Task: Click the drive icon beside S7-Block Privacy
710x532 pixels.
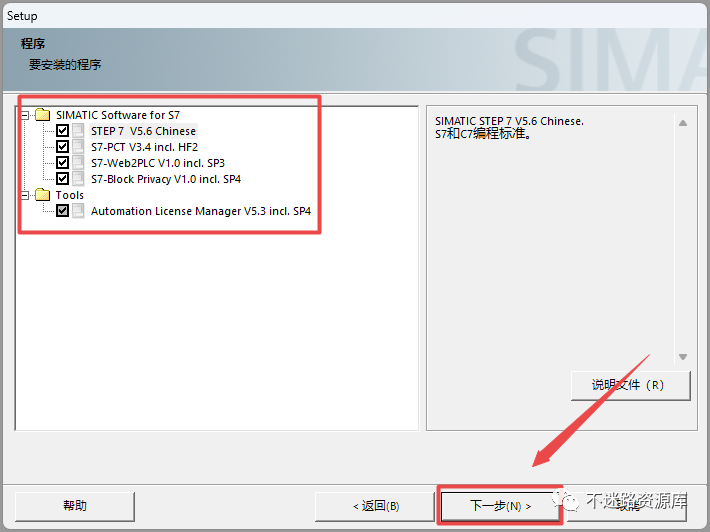Action: pyautogui.click(x=78, y=178)
